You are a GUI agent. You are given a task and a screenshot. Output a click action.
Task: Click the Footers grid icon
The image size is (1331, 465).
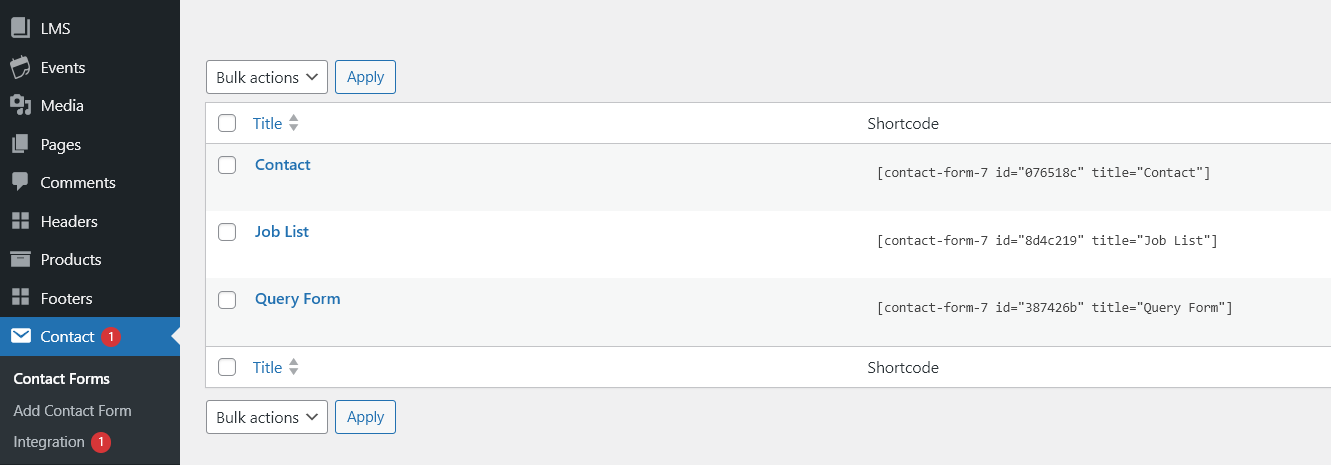20,298
